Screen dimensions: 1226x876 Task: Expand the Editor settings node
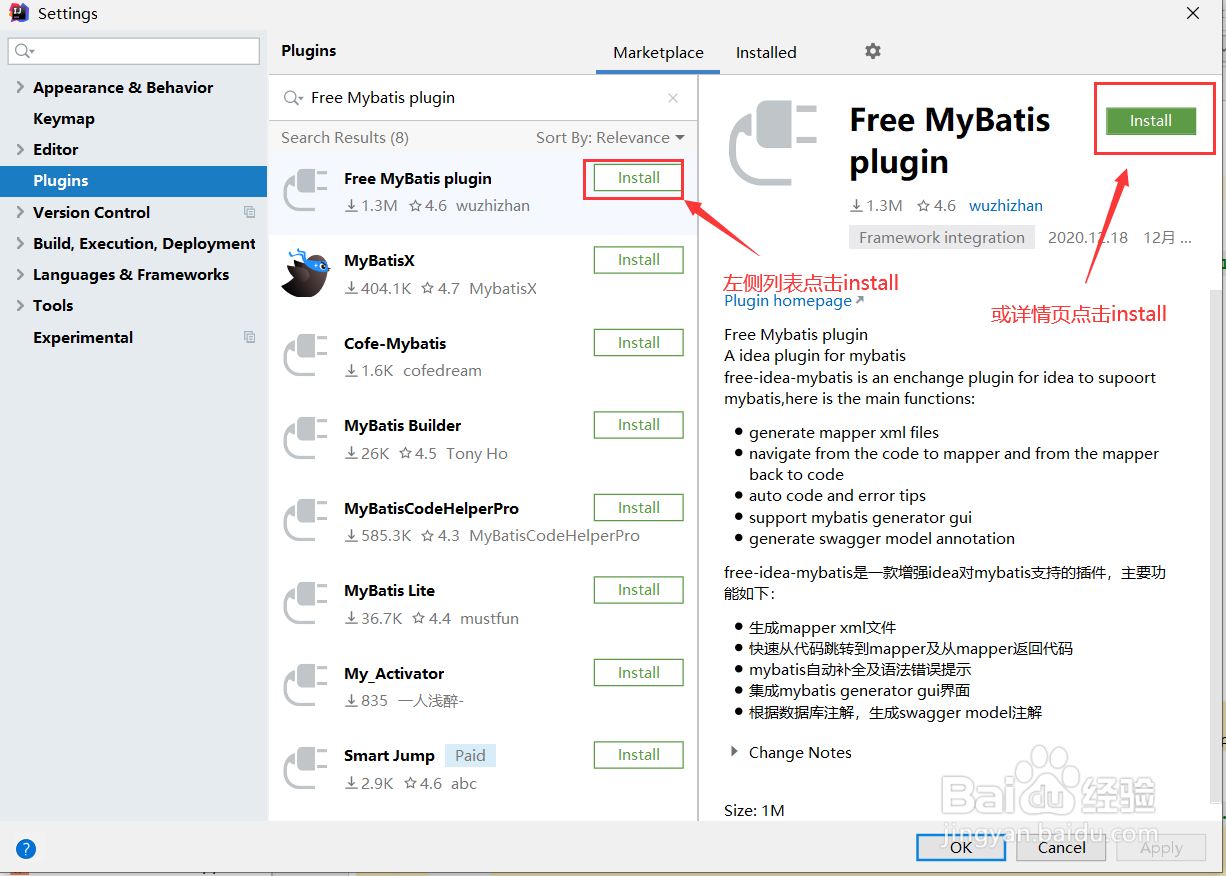20,149
